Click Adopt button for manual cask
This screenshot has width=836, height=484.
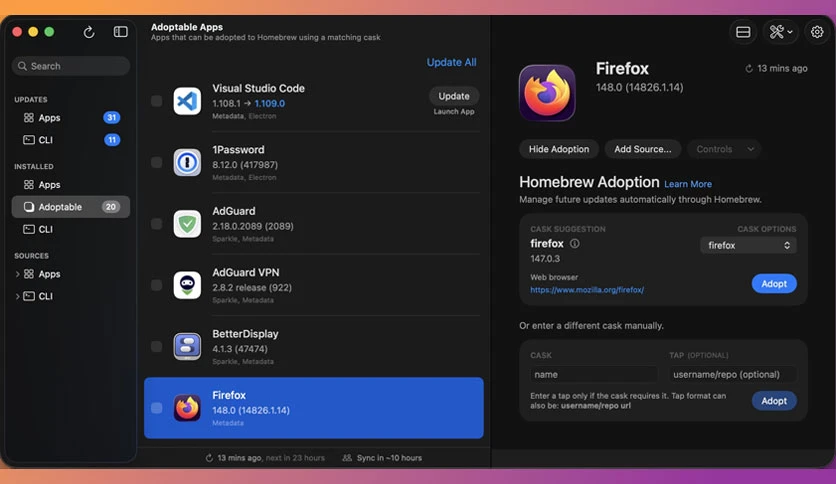point(774,401)
